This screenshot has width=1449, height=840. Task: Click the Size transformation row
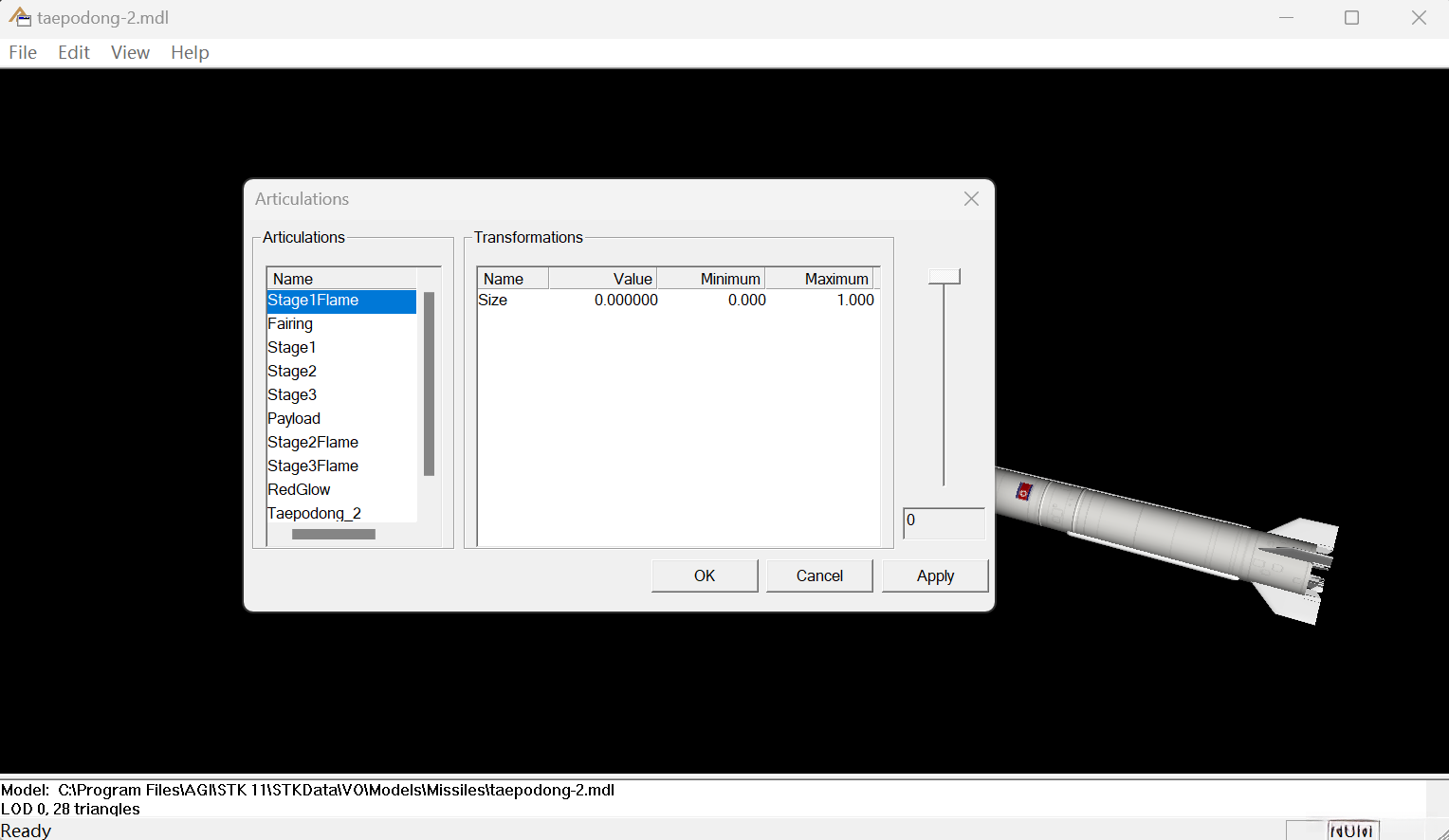tap(678, 301)
